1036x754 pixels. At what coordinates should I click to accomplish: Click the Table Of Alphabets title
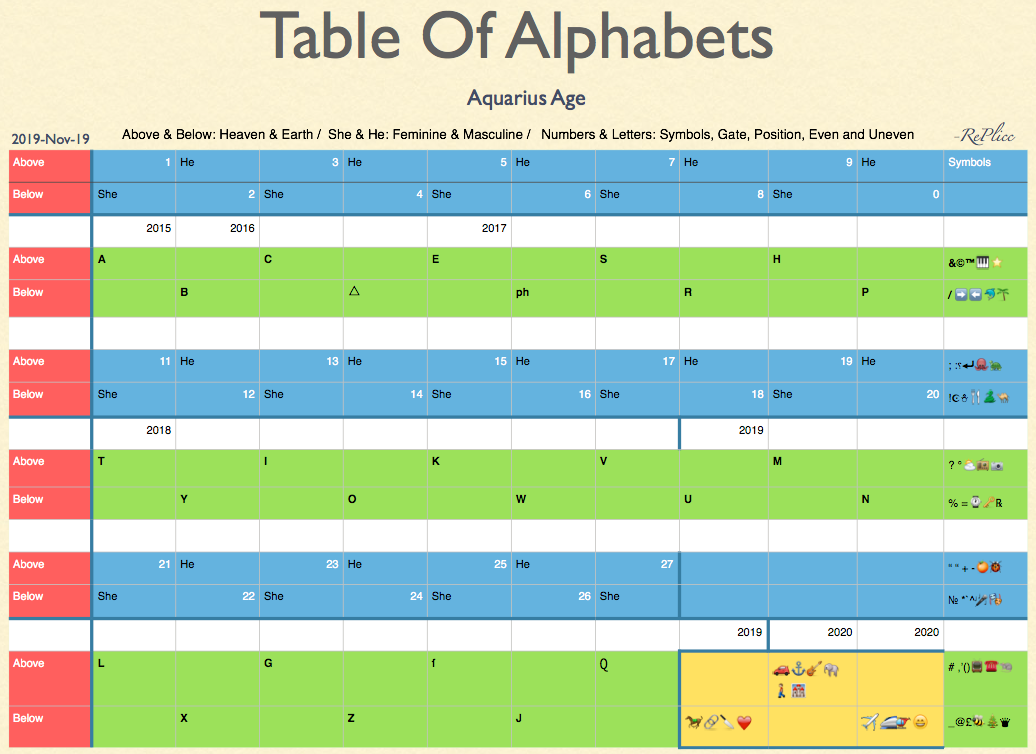pyautogui.click(x=516, y=37)
